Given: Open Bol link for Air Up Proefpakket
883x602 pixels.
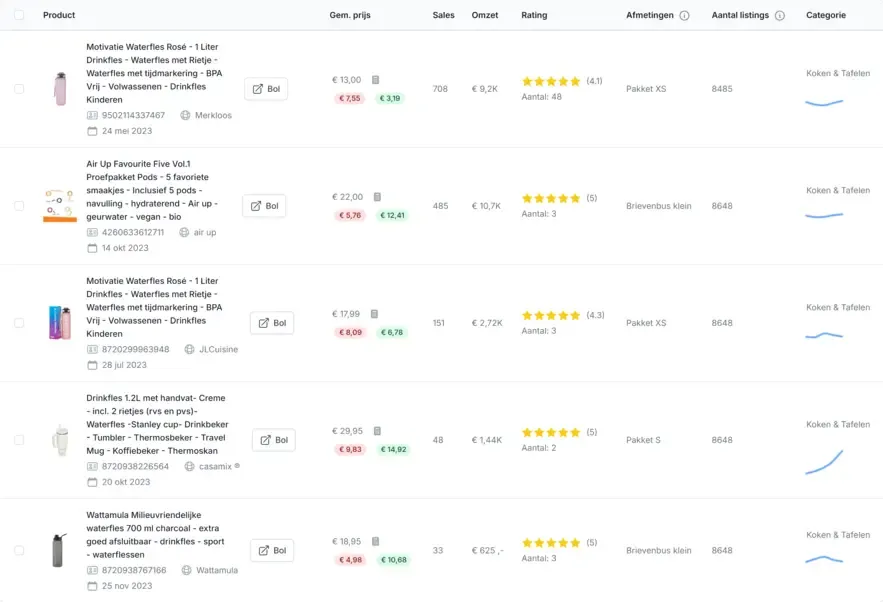Looking at the screenshot, I should tap(264, 206).
